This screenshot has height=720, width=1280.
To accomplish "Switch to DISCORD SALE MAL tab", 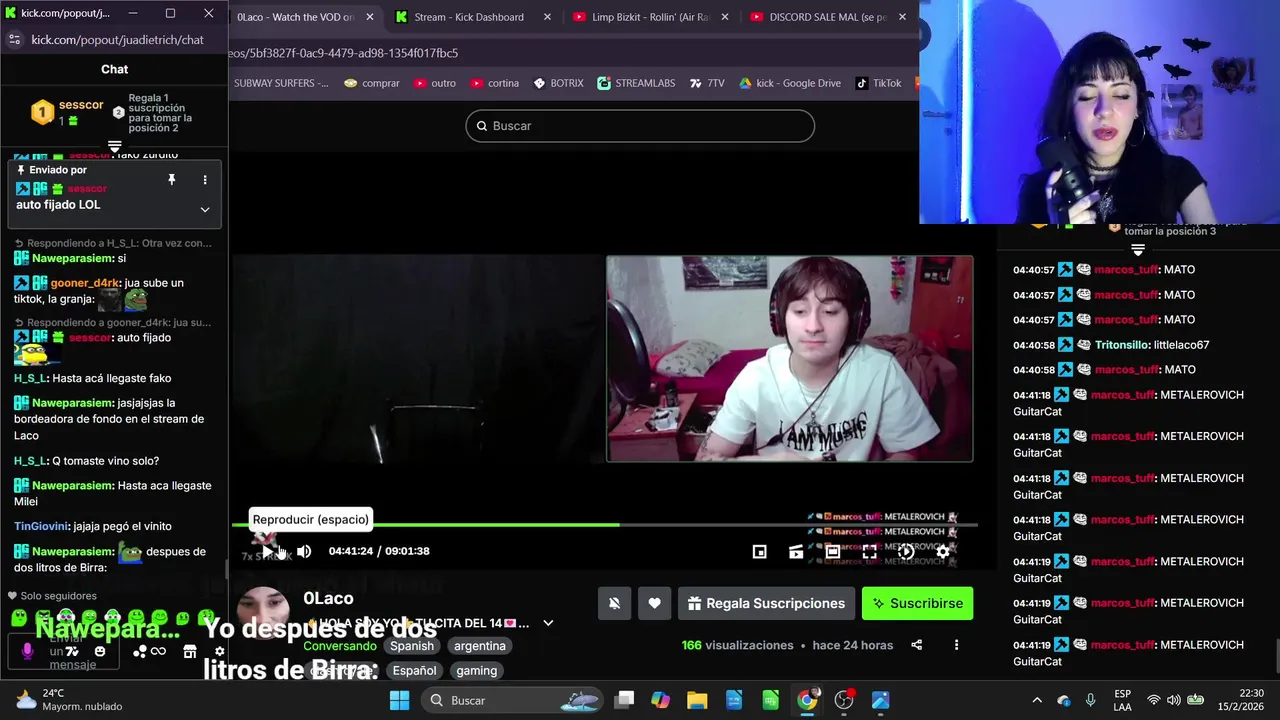I will tap(828, 17).
